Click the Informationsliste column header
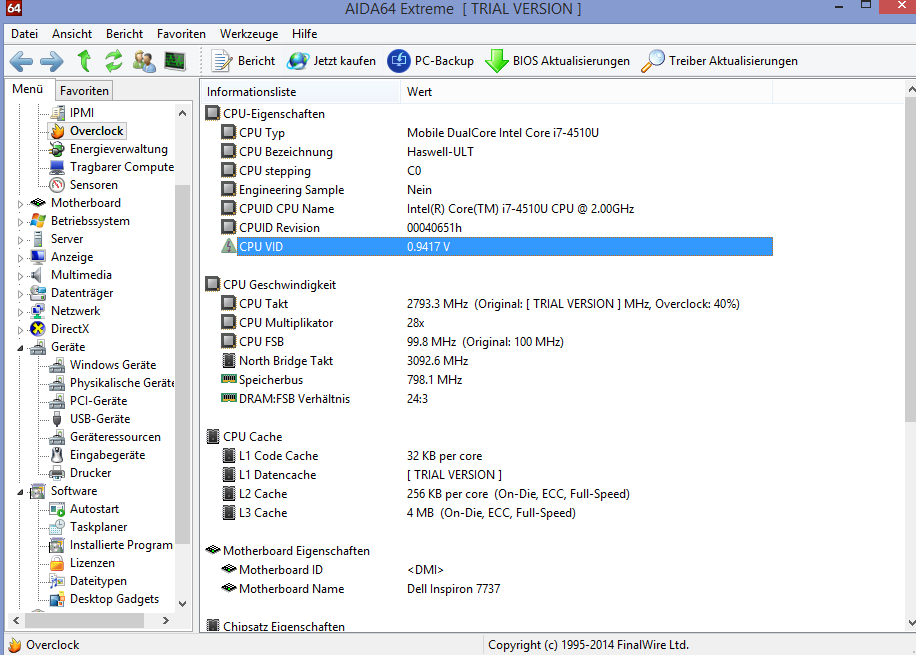Viewport: 916px width, 655px height. (x=301, y=92)
